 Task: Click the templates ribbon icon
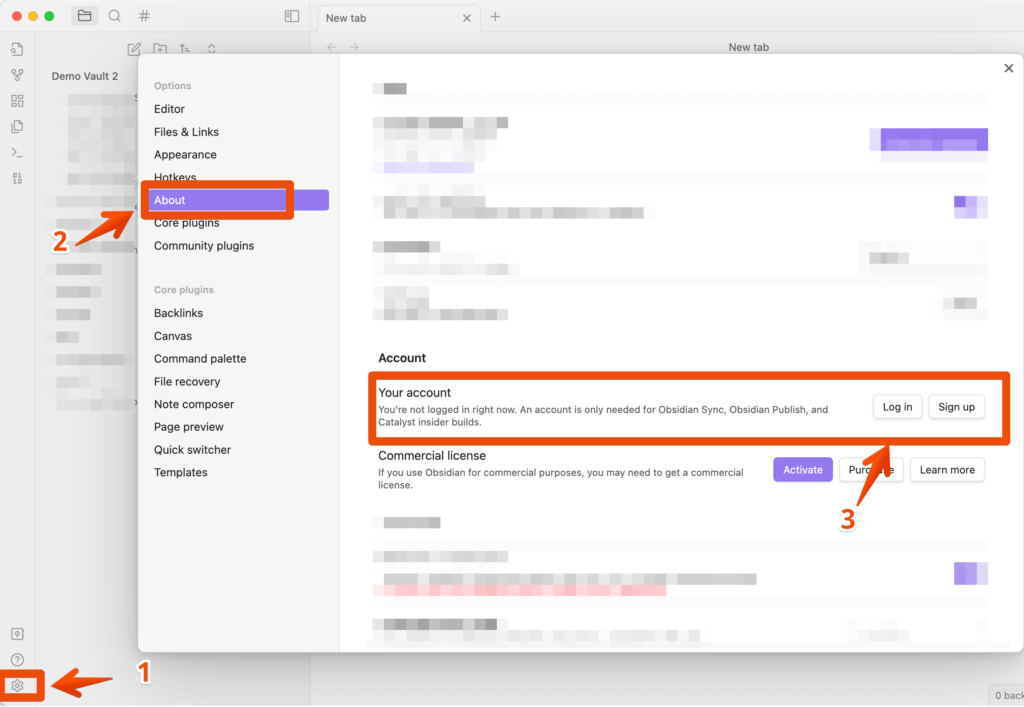click(18, 126)
